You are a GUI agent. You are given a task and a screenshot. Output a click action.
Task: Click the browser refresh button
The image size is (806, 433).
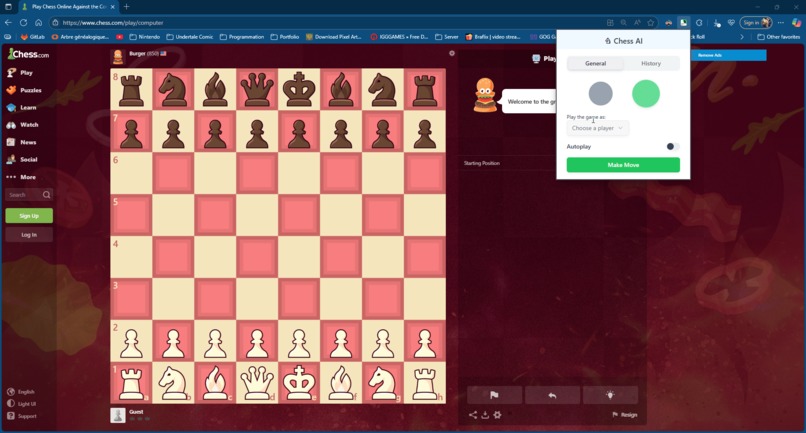click(x=24, y=23)
